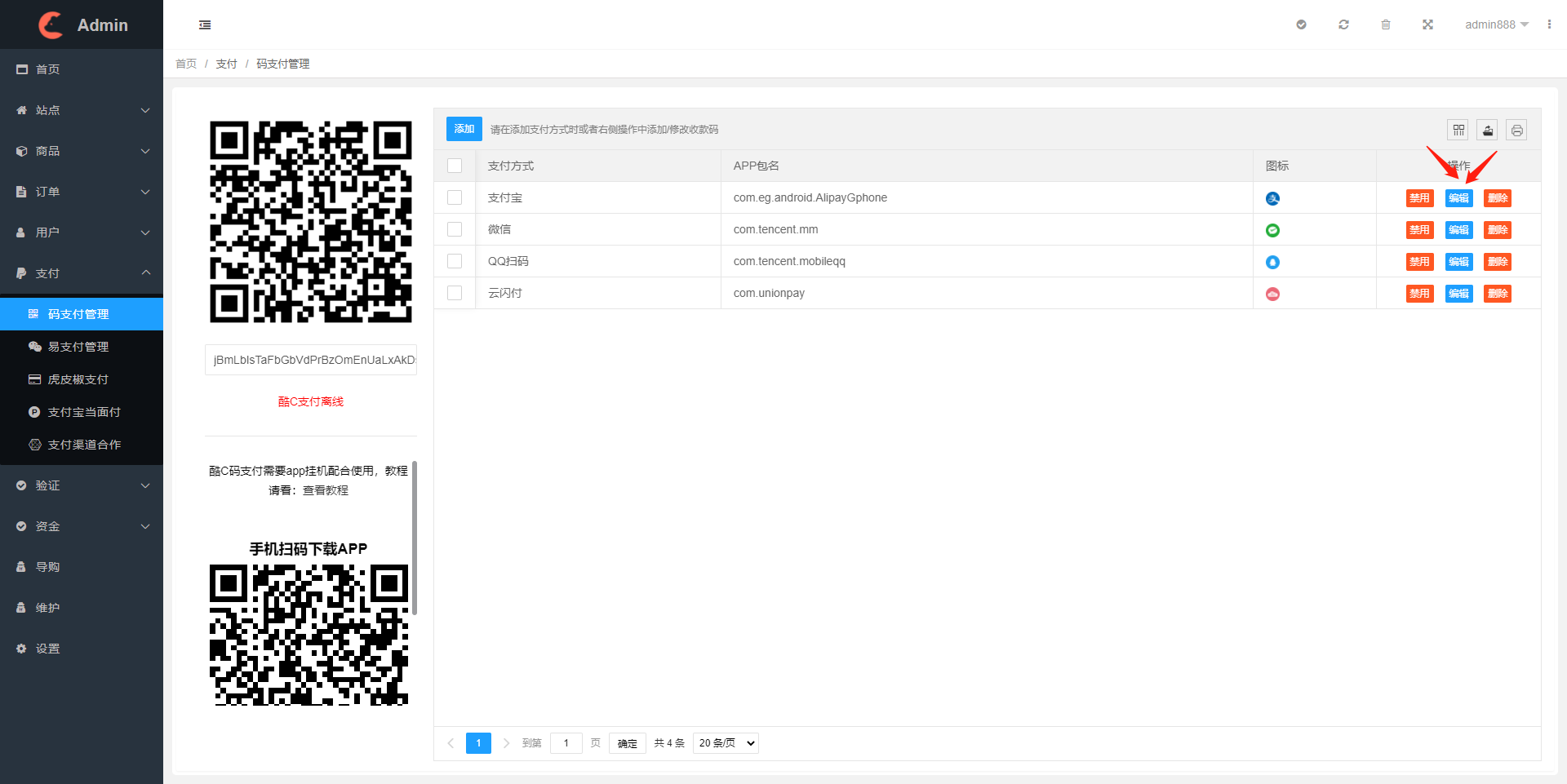Go to previous page arrow in pagination
The image size is (1567, 784).
[451, 743]
